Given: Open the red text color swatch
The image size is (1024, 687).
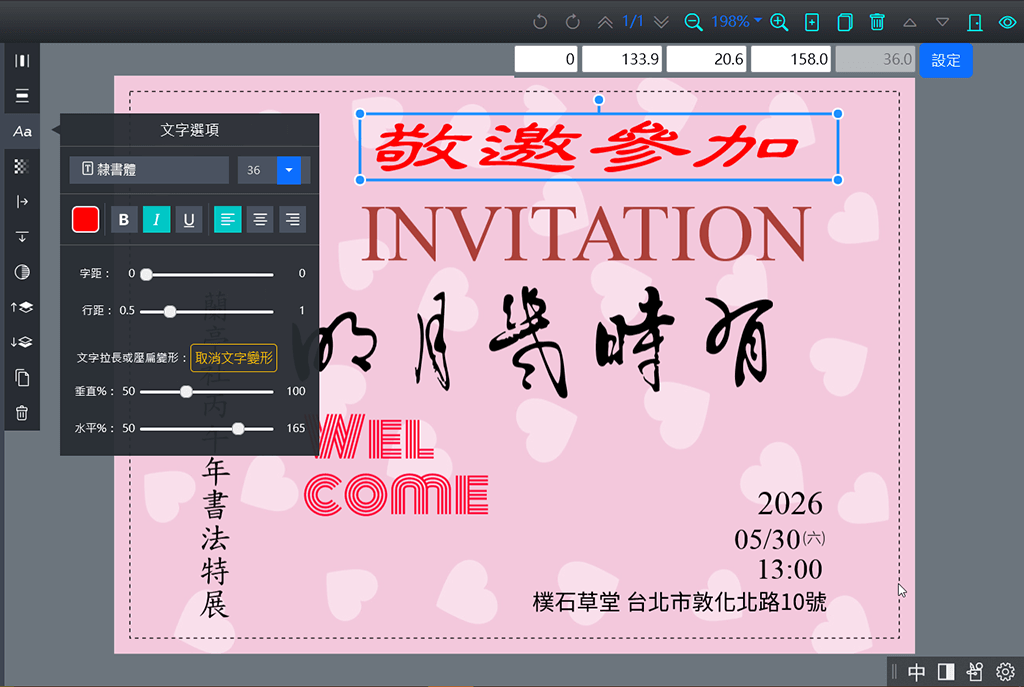Looking at the screenshot, I should [86, 219].
